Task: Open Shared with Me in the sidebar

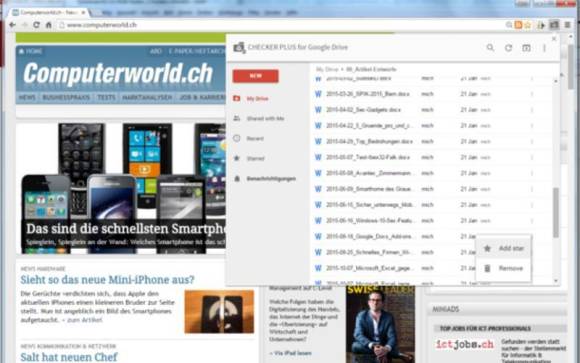Action: tap(265, 119)
